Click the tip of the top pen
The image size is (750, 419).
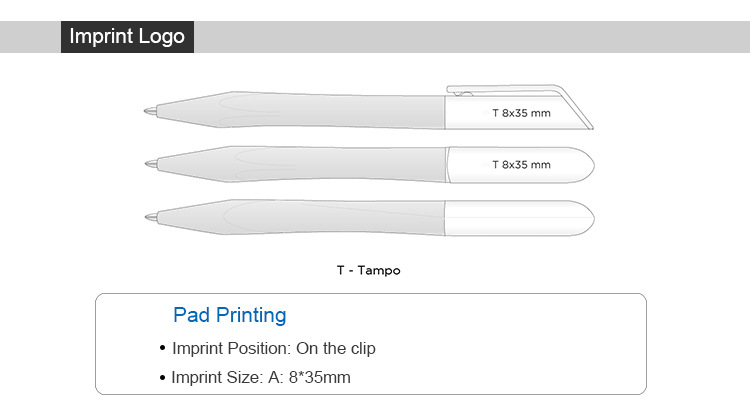point(151,111)
